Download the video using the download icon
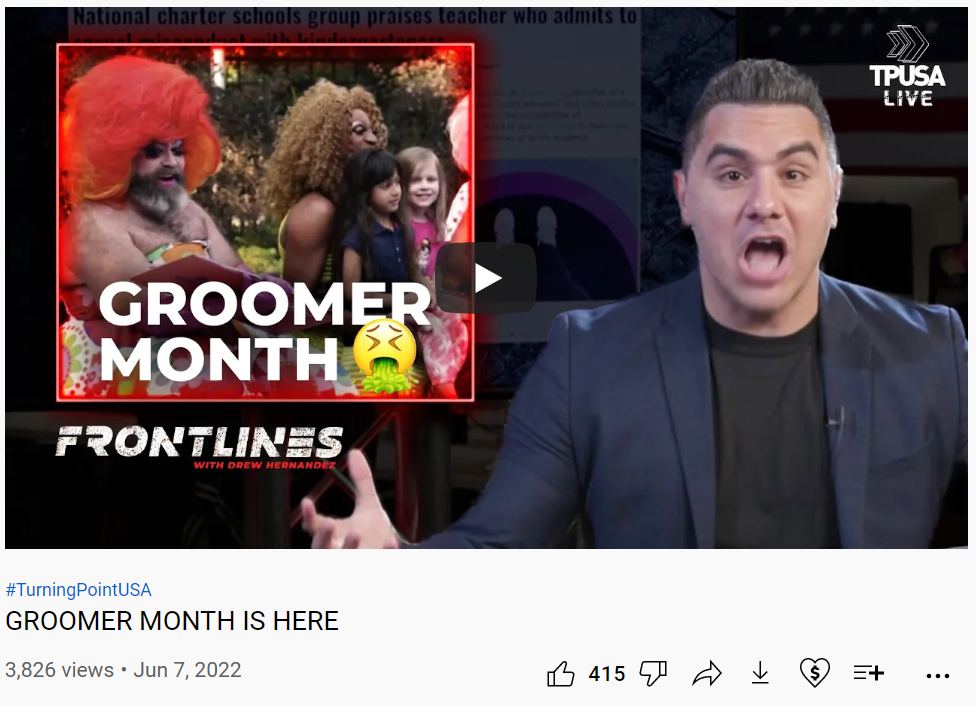Screen dimensions: 976x706 click(760, 673)
